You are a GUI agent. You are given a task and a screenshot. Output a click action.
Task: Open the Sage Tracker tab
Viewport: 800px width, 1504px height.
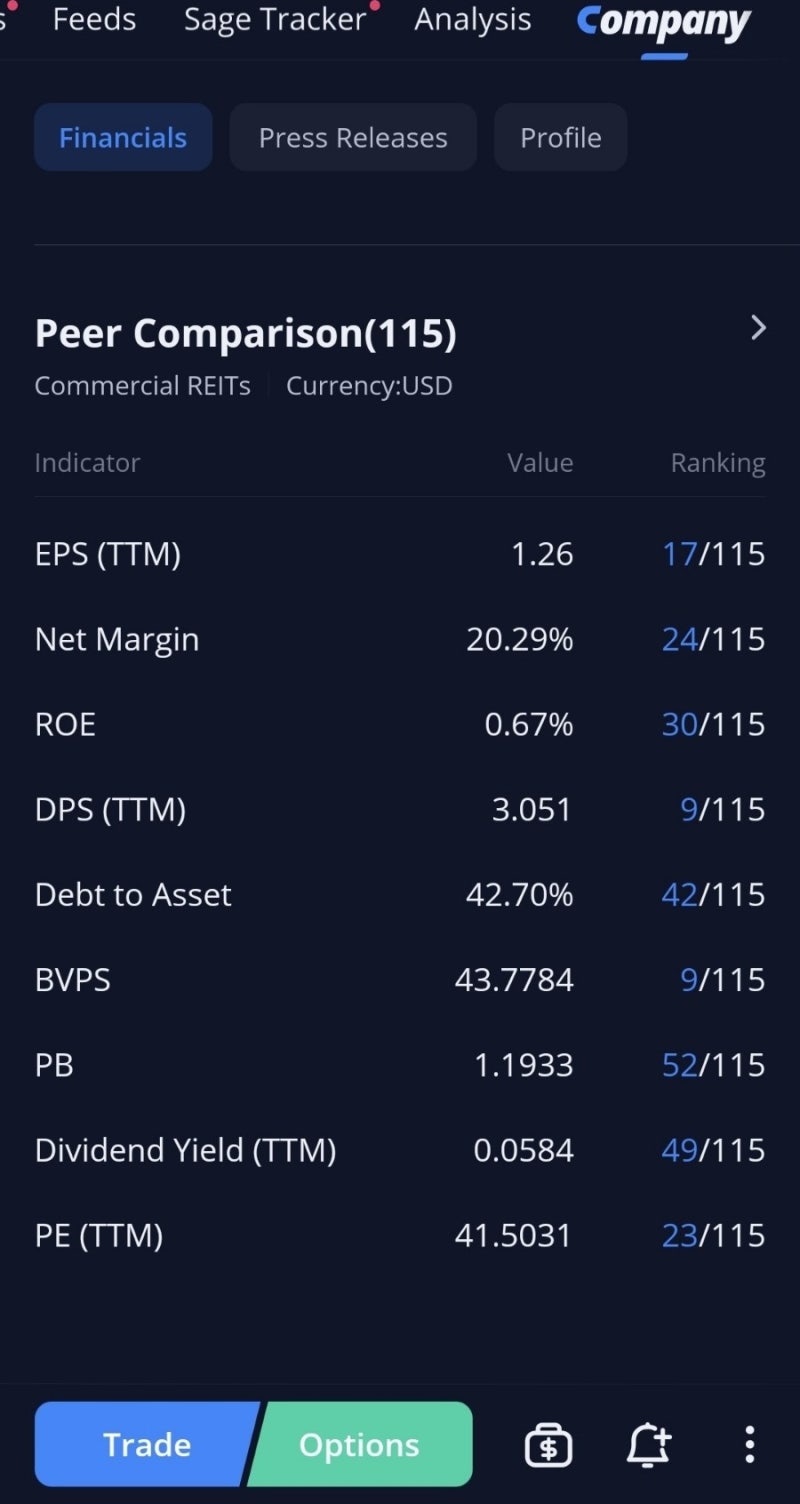[275, 20]
